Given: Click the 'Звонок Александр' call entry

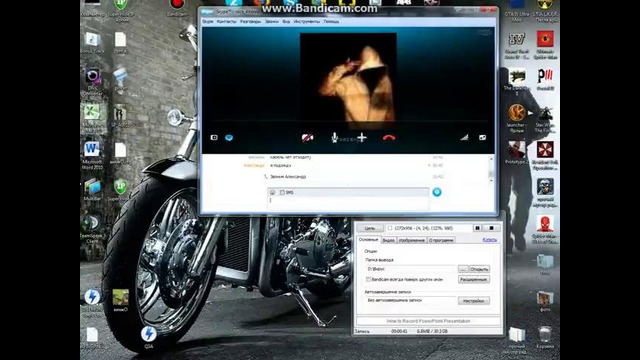Looking at the screenshot, I should point(287,177).
